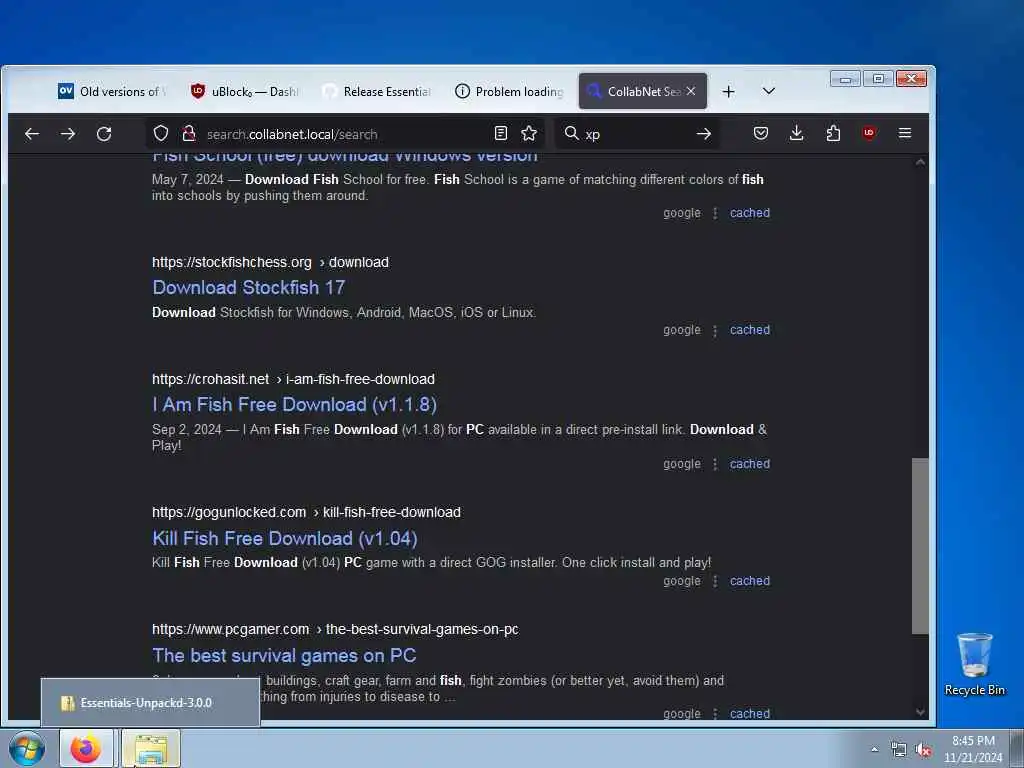
Task: Open tracking protection shield panel
Action: [x=161, y=134]
